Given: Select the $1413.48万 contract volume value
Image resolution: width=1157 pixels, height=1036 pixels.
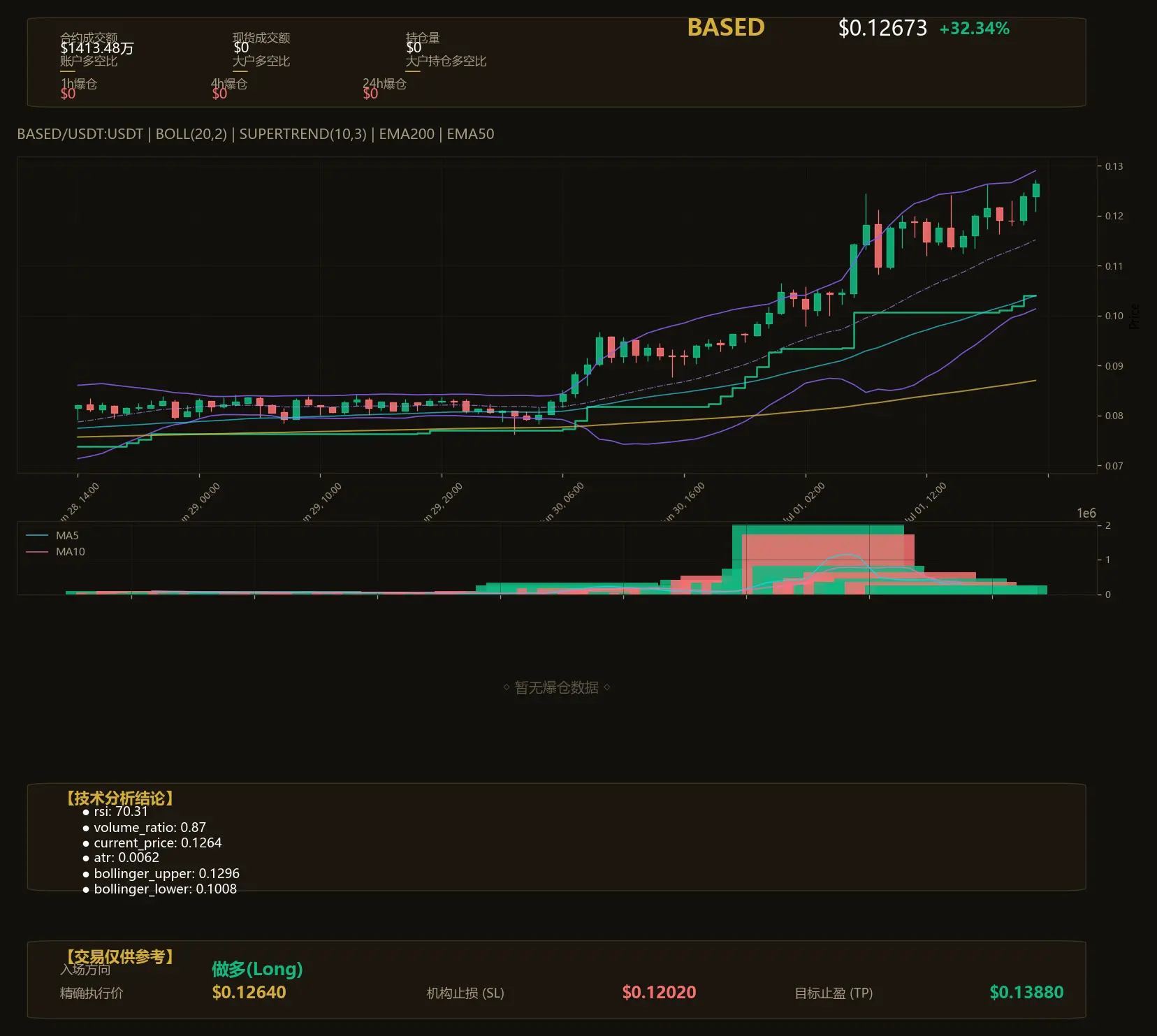Looking at the screenshot, I should [97, 48].
